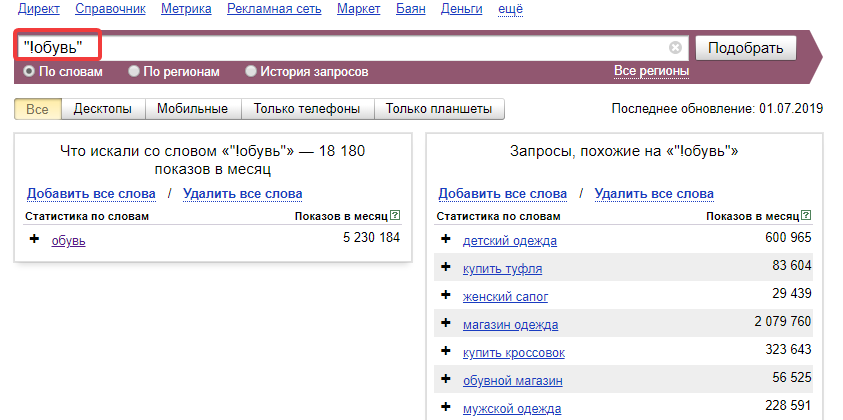The image size is (843, 420).
Task: Open the женский сапог query link
Action: (505, 296)
